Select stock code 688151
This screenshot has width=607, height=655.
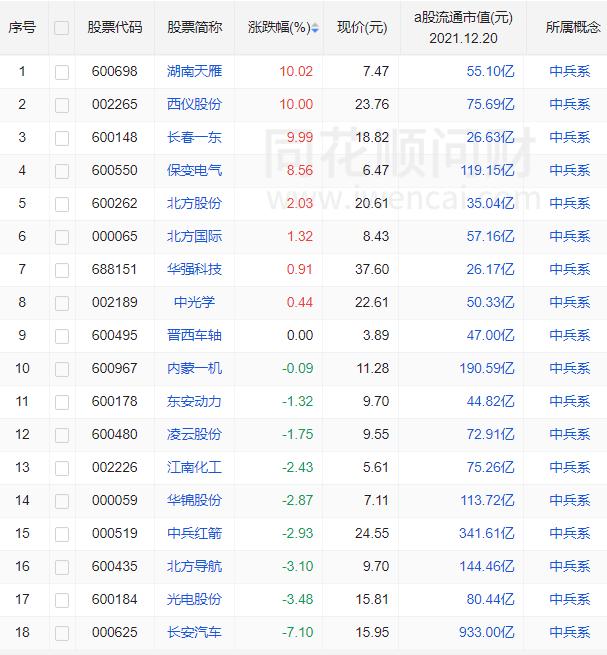tap(115, 269)
